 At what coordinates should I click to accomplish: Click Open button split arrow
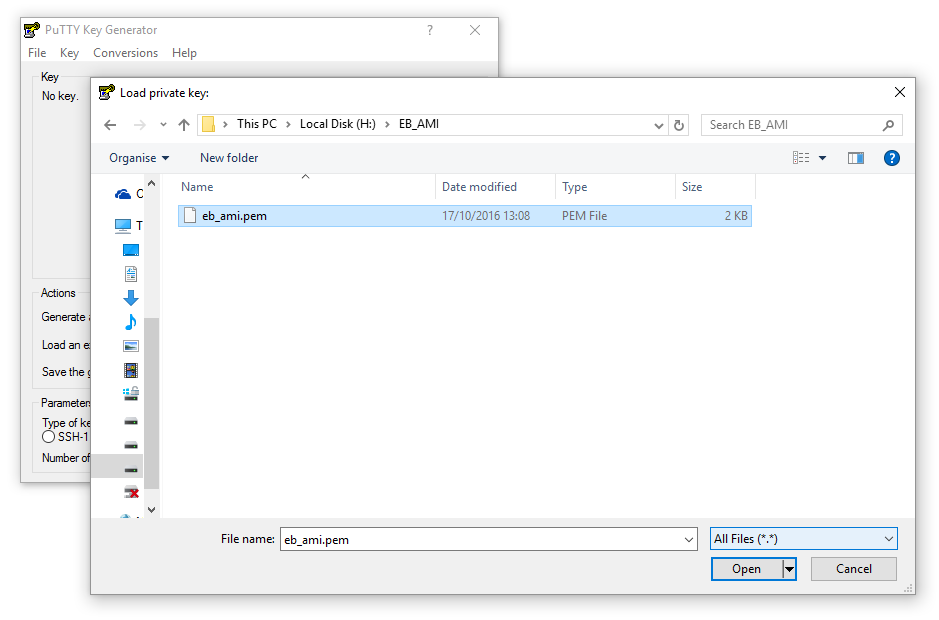tap(789, 569)
